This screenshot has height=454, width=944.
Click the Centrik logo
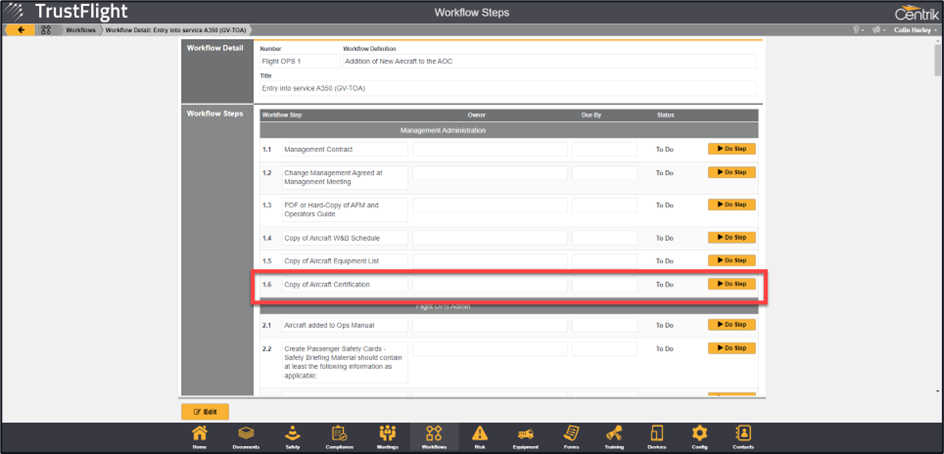915,12
